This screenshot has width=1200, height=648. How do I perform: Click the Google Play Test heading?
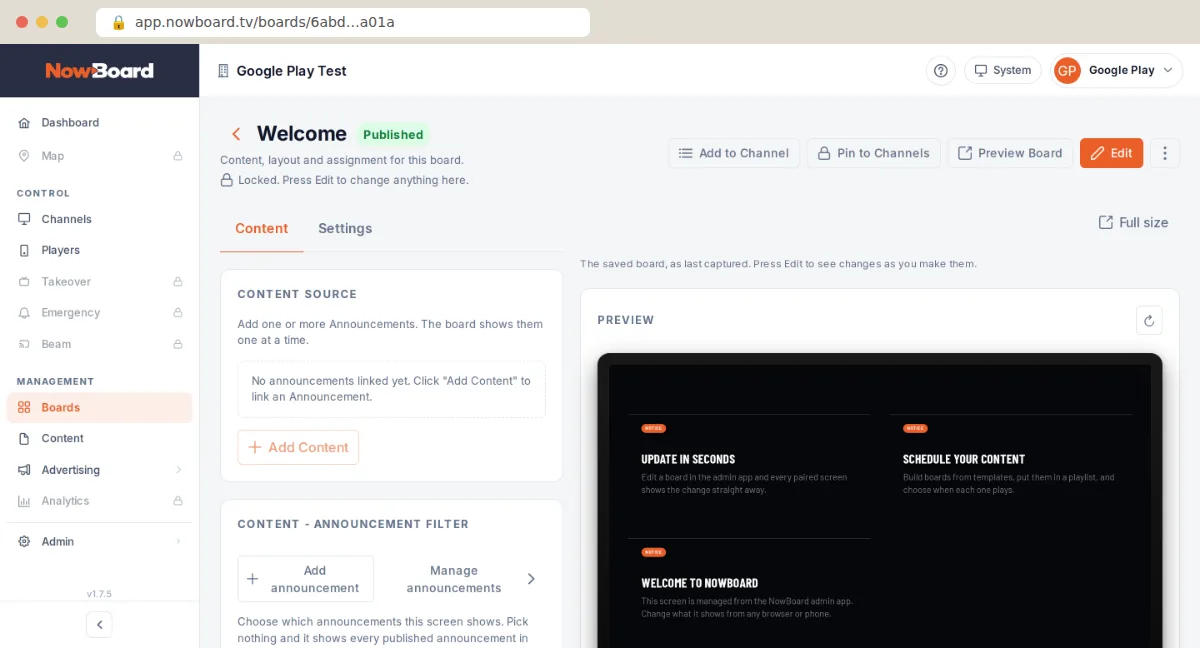click(292, 71)
